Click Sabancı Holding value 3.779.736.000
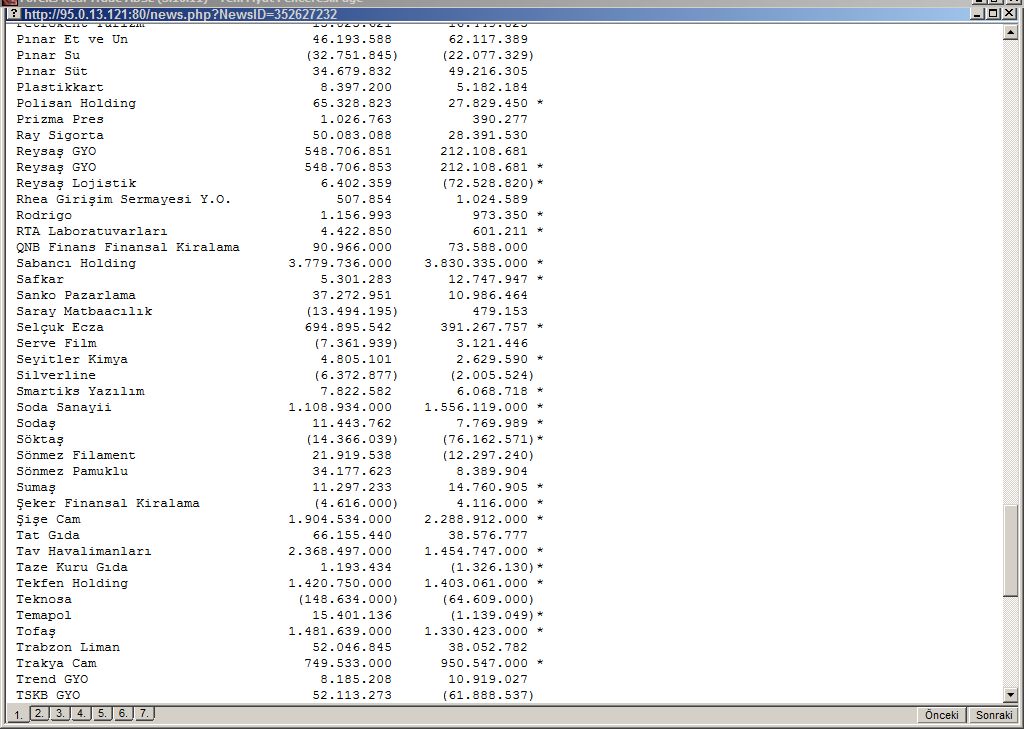This screenshot has height=729, width=1024. pos(340,263)
